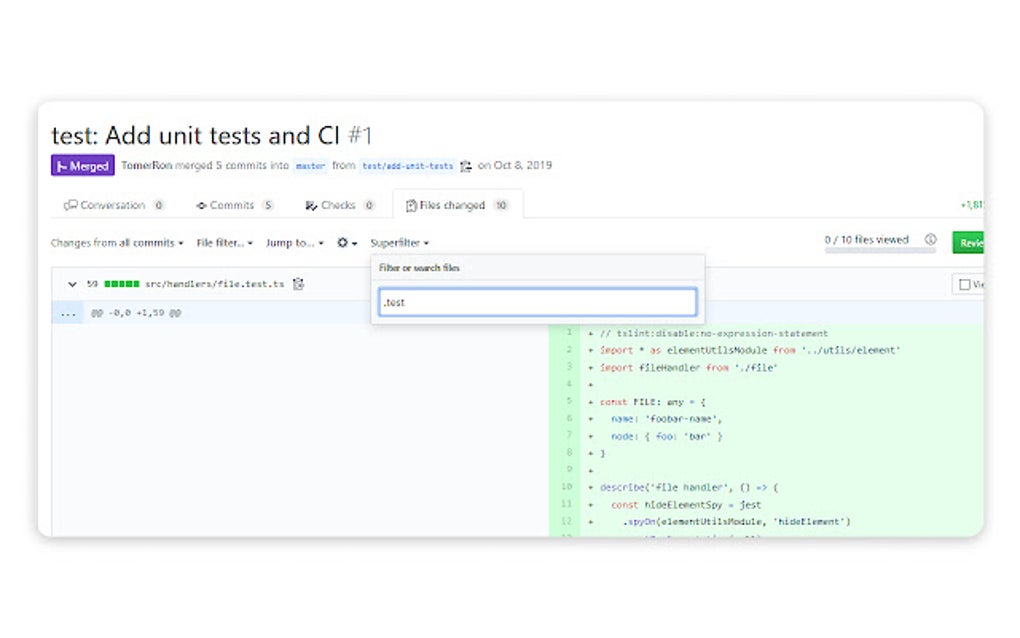Screen dimensions: 1020x638
Task: Toggle the Superfilter dropdown
Action: tap(399, 243)
